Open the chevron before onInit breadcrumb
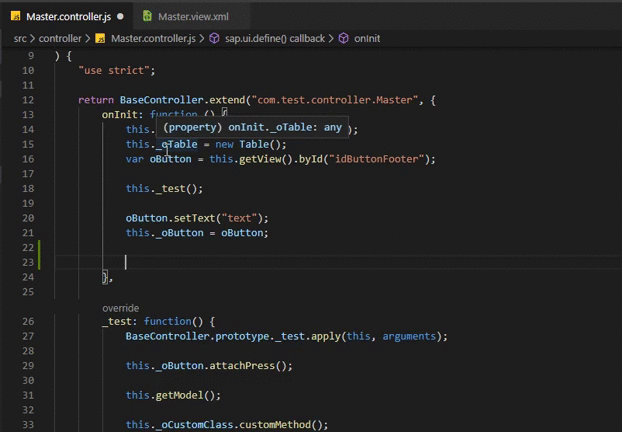 point(331,38)
